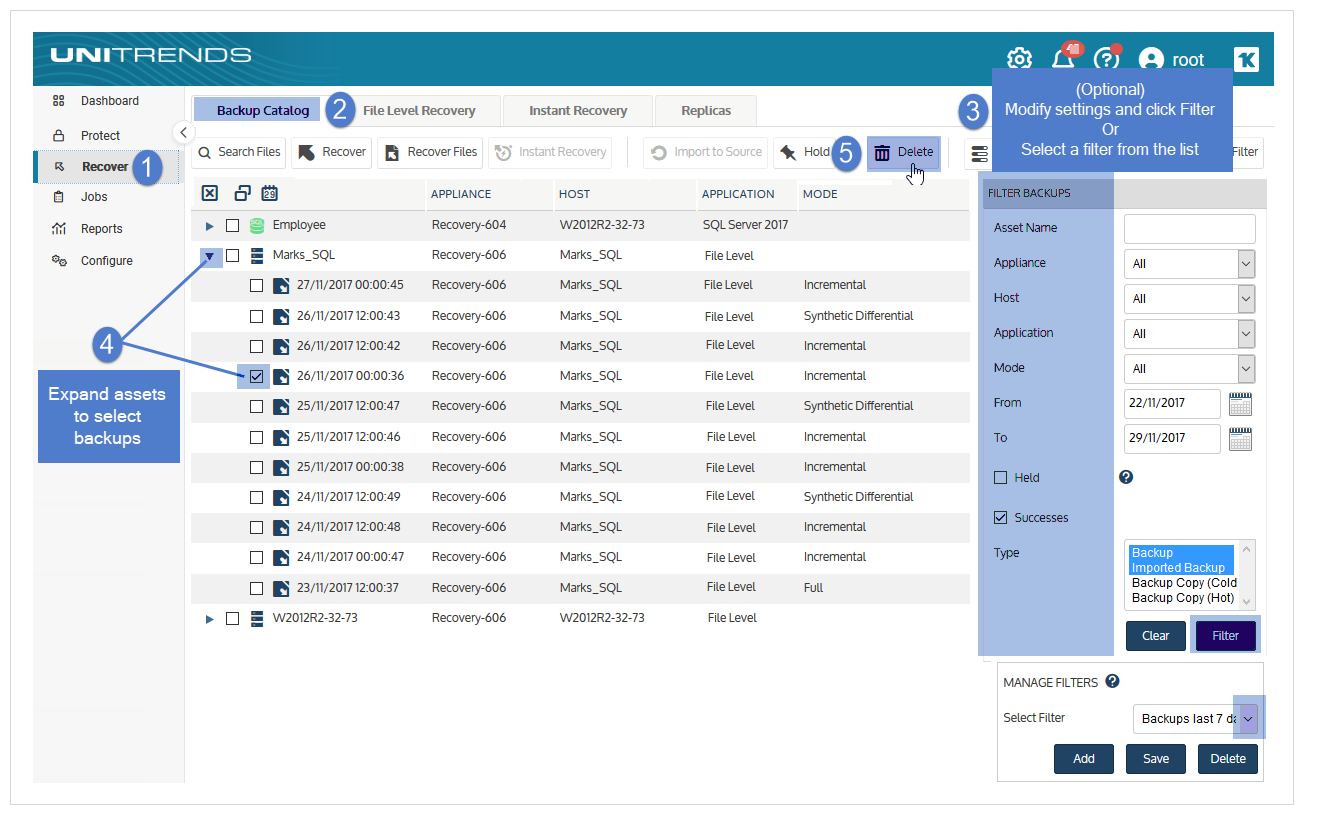Check the 25/11/2017 12:00:47 backup checkbox

pos(256,406)
